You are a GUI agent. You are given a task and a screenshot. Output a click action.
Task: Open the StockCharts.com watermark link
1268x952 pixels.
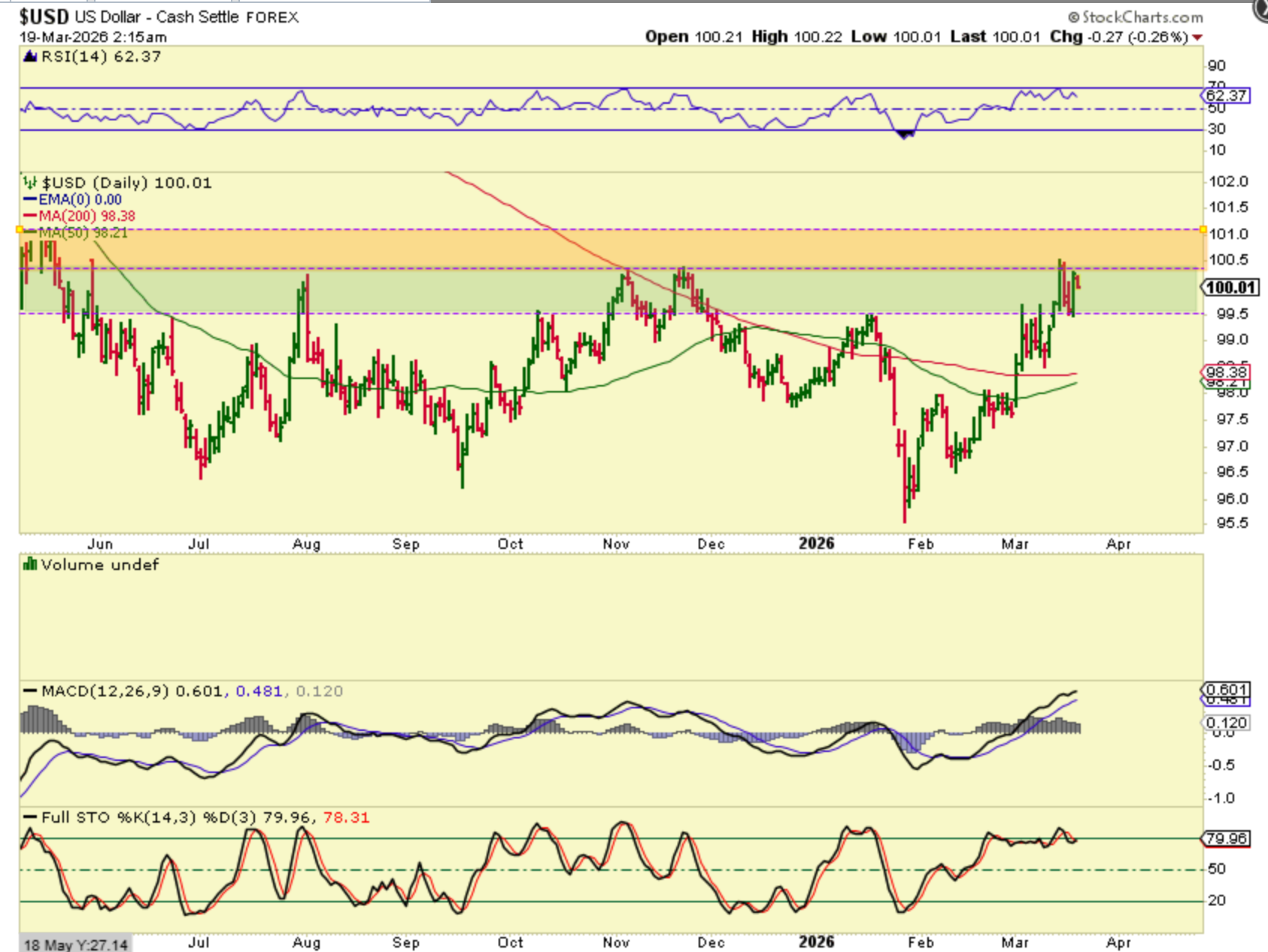pos(1135,17)
